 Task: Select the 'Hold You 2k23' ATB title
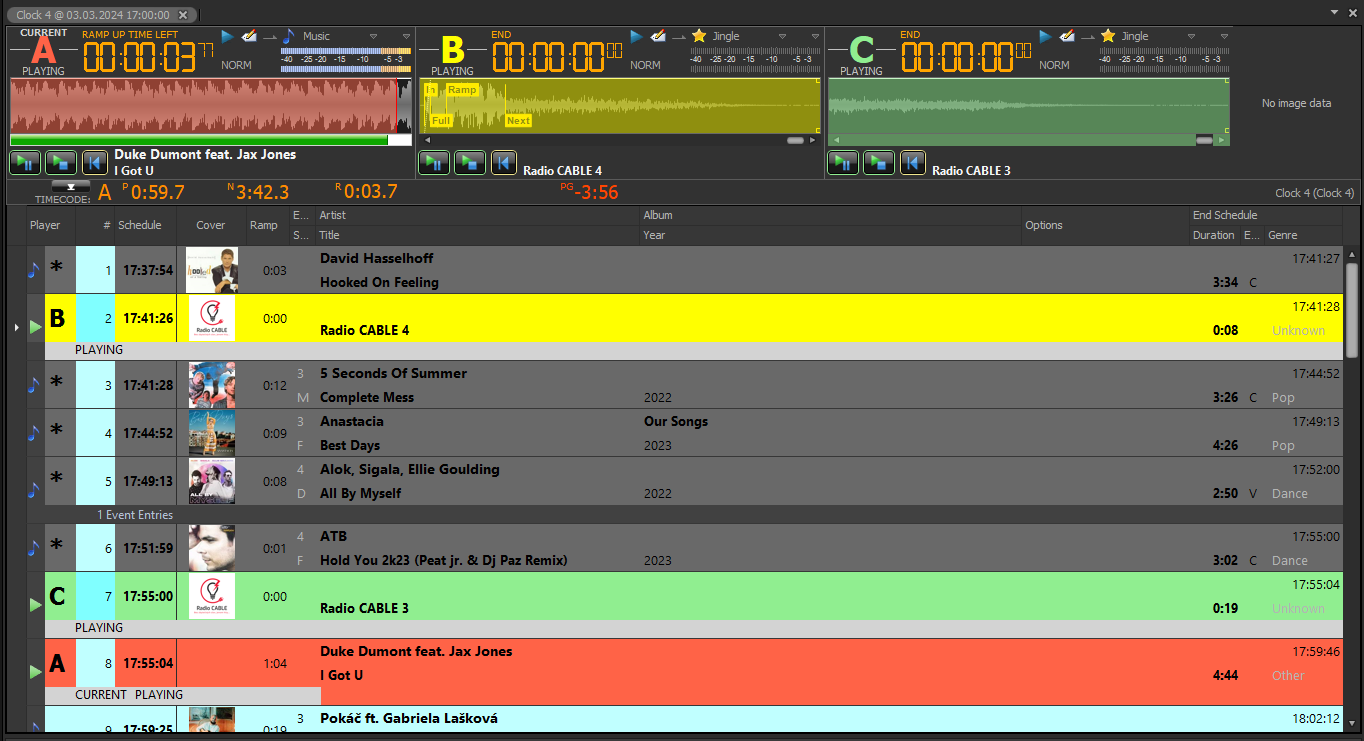coord(443,560)
